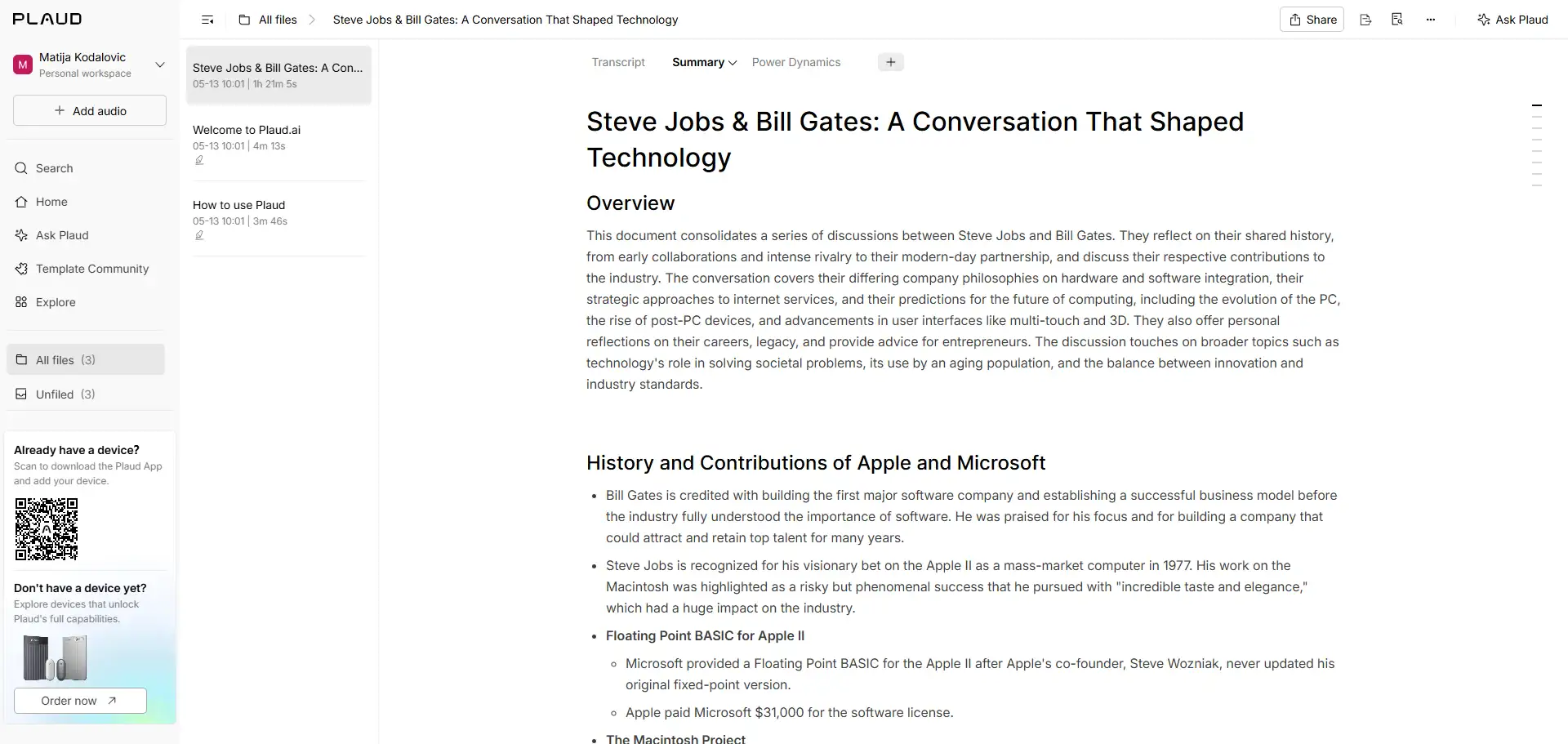Select the Unfiled folder
This screenshot has height=744, width=1568.
click(86, 394)
